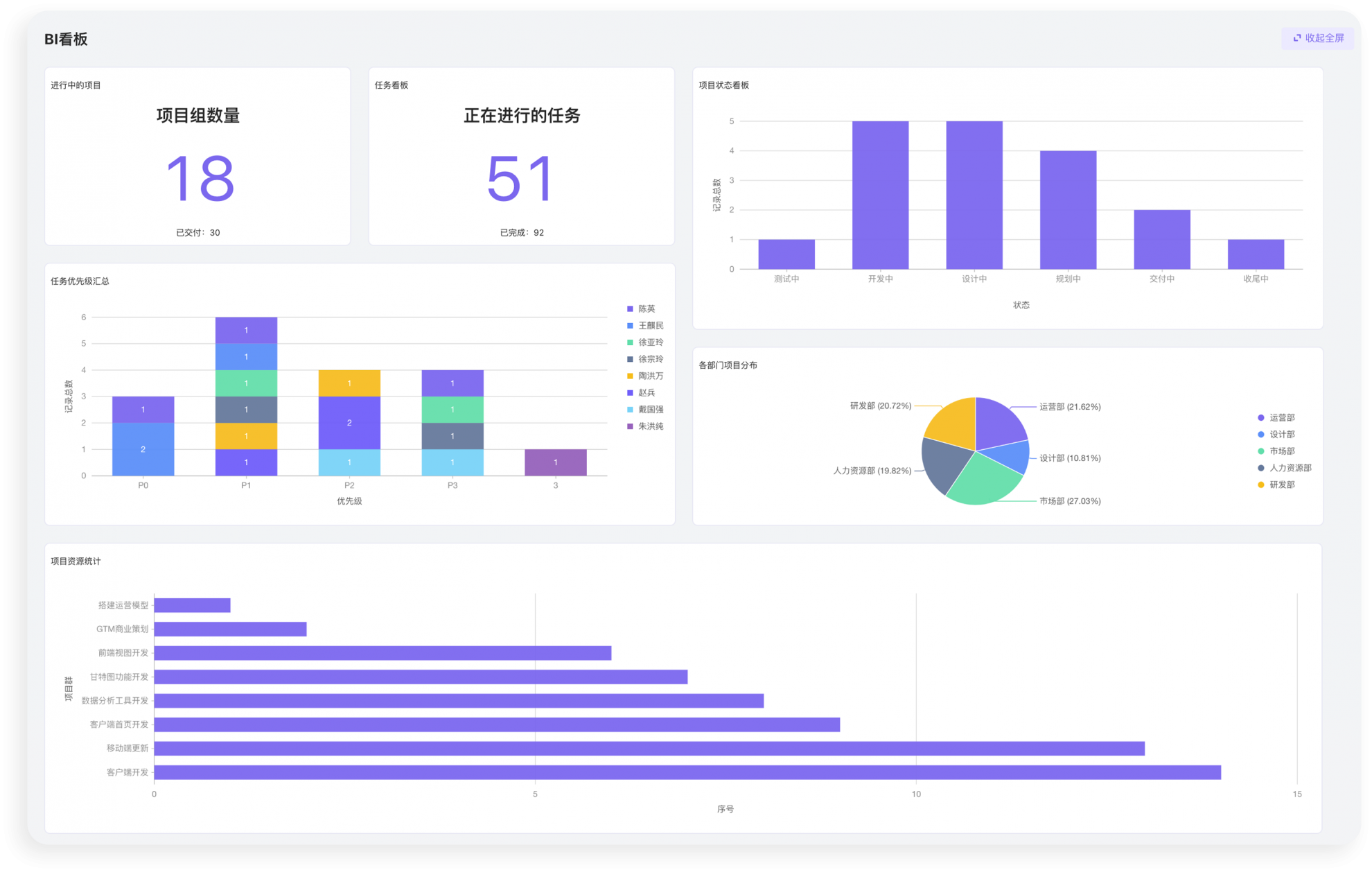Click the 前端视图开发 horizontal bar
The image size is (1372, 872).
(x=382, y=653)
